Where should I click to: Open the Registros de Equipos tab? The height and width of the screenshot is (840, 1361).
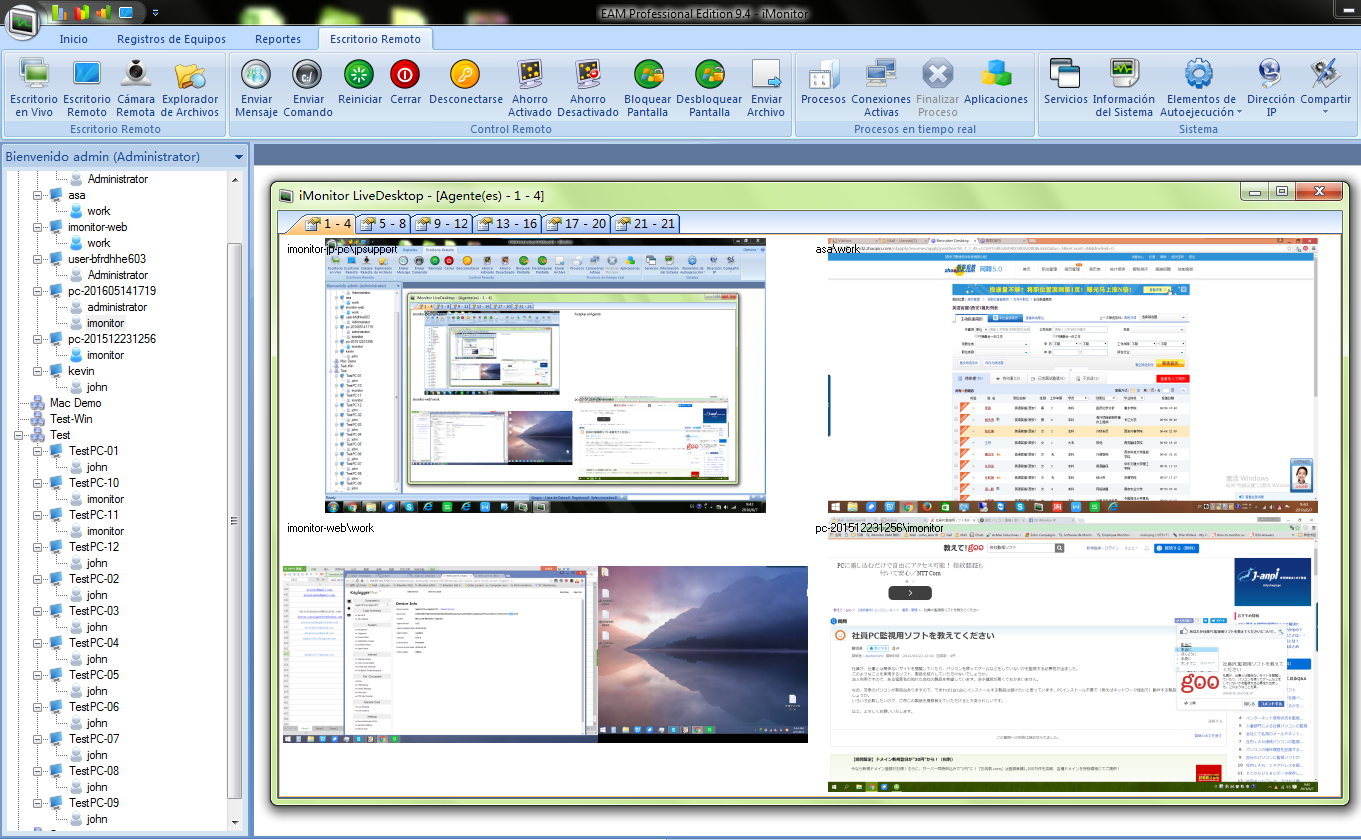[171, 39]
